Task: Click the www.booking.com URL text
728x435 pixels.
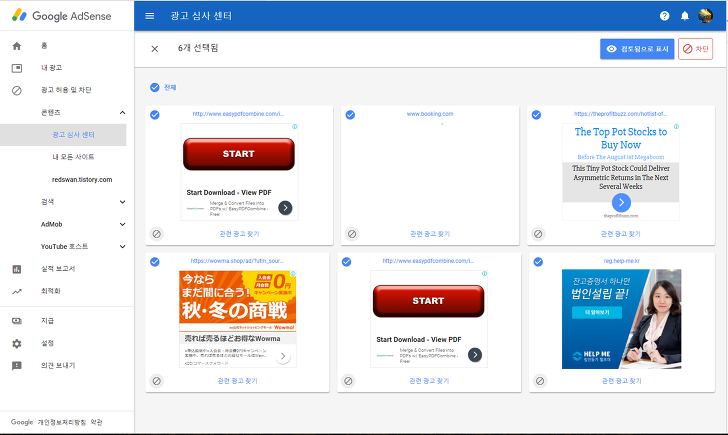Action: (430, 114)
